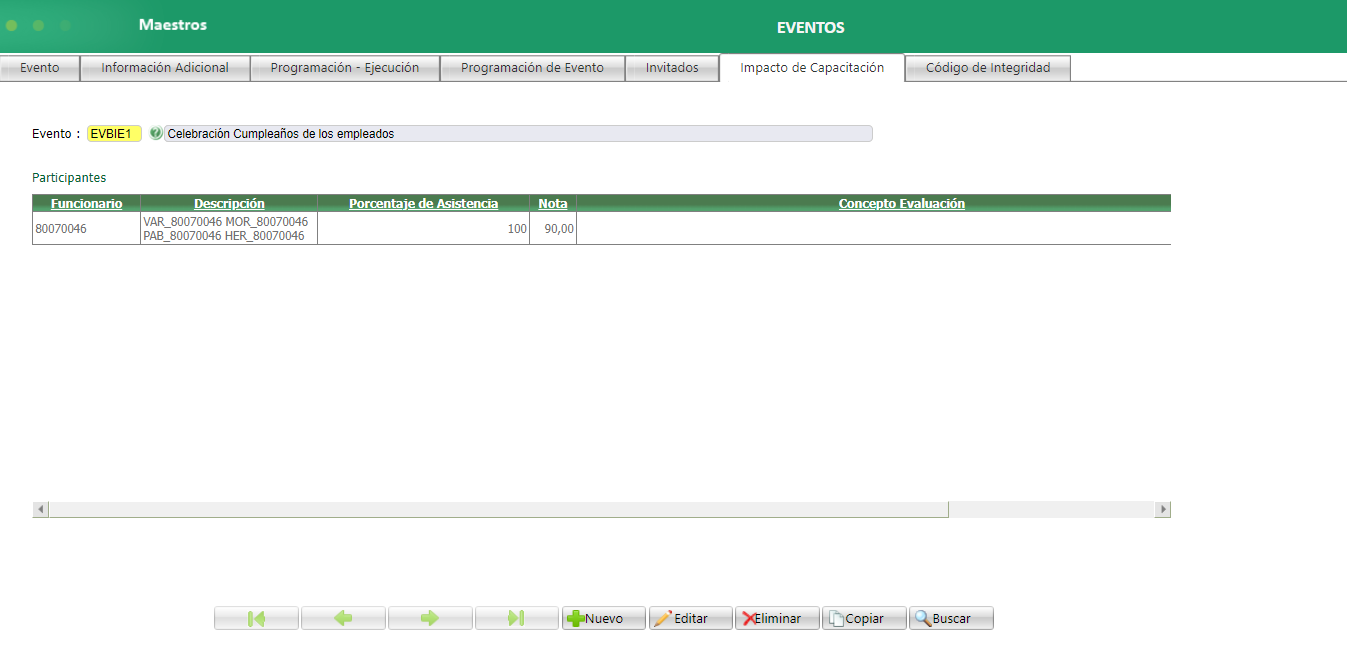
Task: Select funcionario cell 80070046
Action: (x=87, y=229)
